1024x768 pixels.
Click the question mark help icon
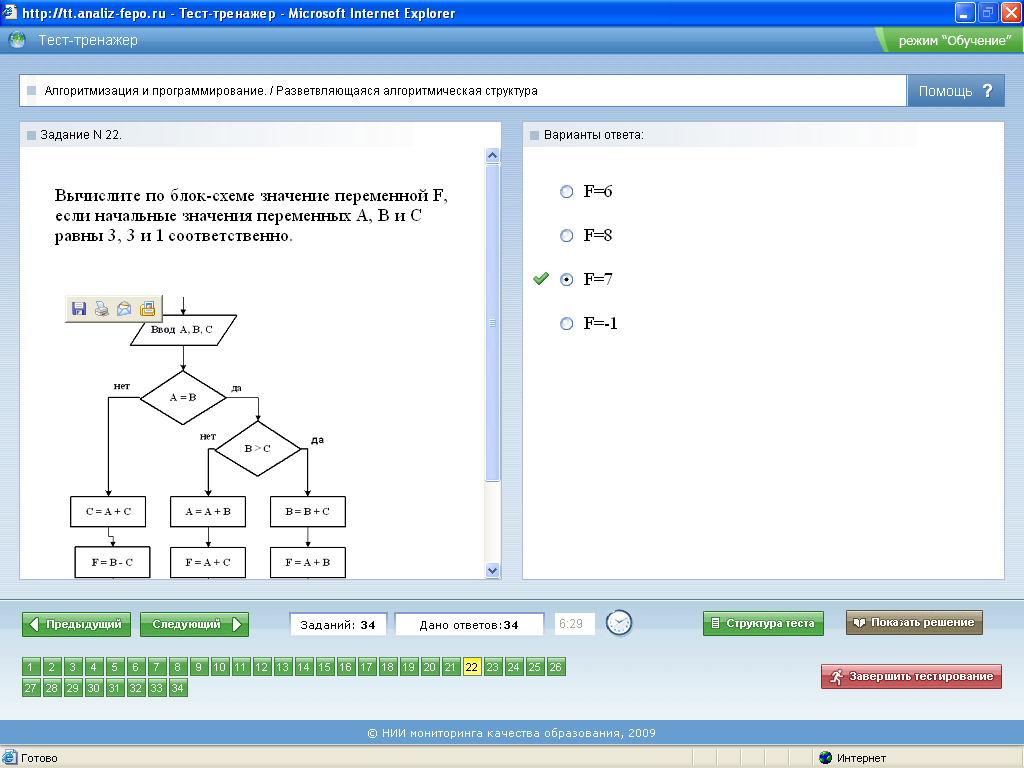(x=987, y=91)
